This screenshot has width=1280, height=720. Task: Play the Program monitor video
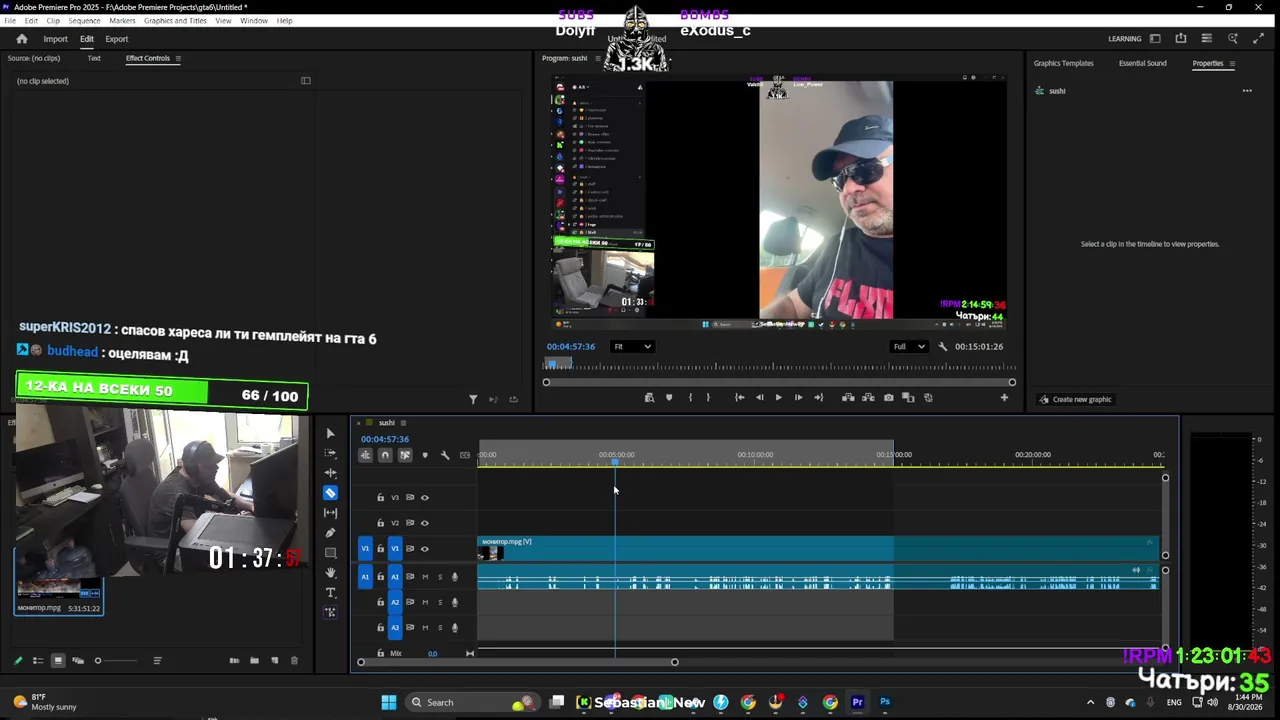click(x=778, y=398)
